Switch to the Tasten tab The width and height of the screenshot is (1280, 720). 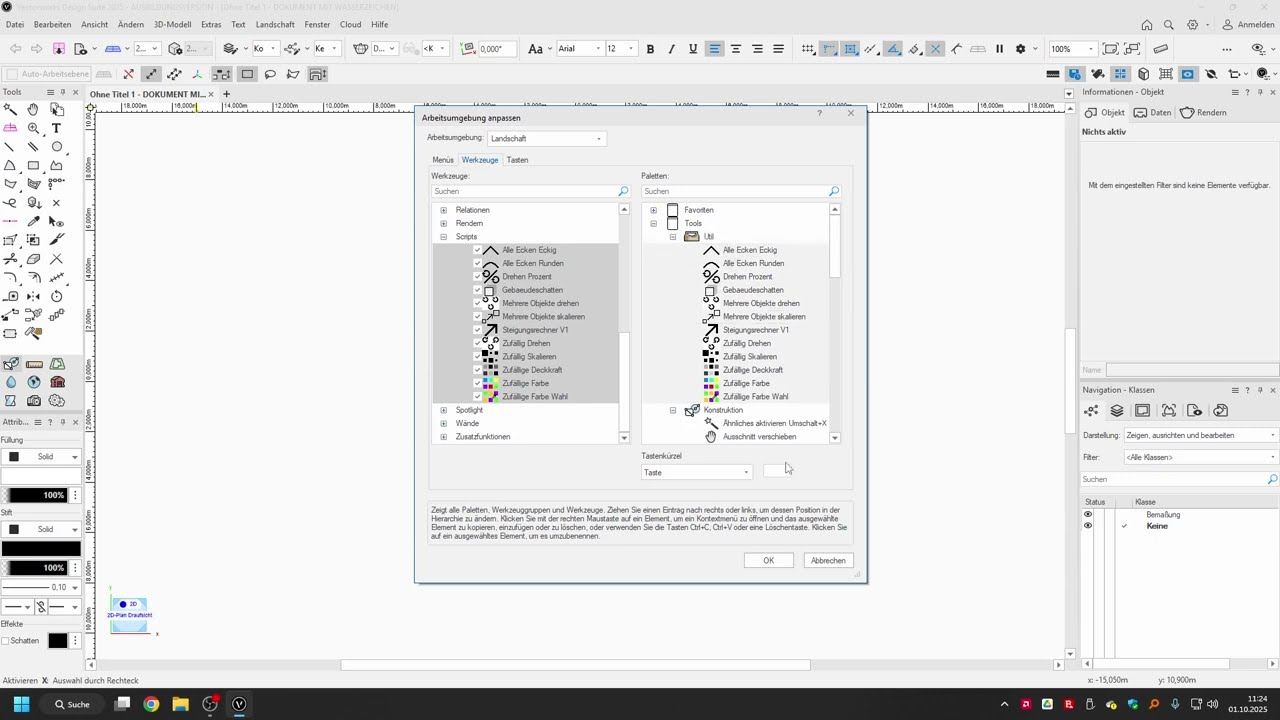click(517, 160)
